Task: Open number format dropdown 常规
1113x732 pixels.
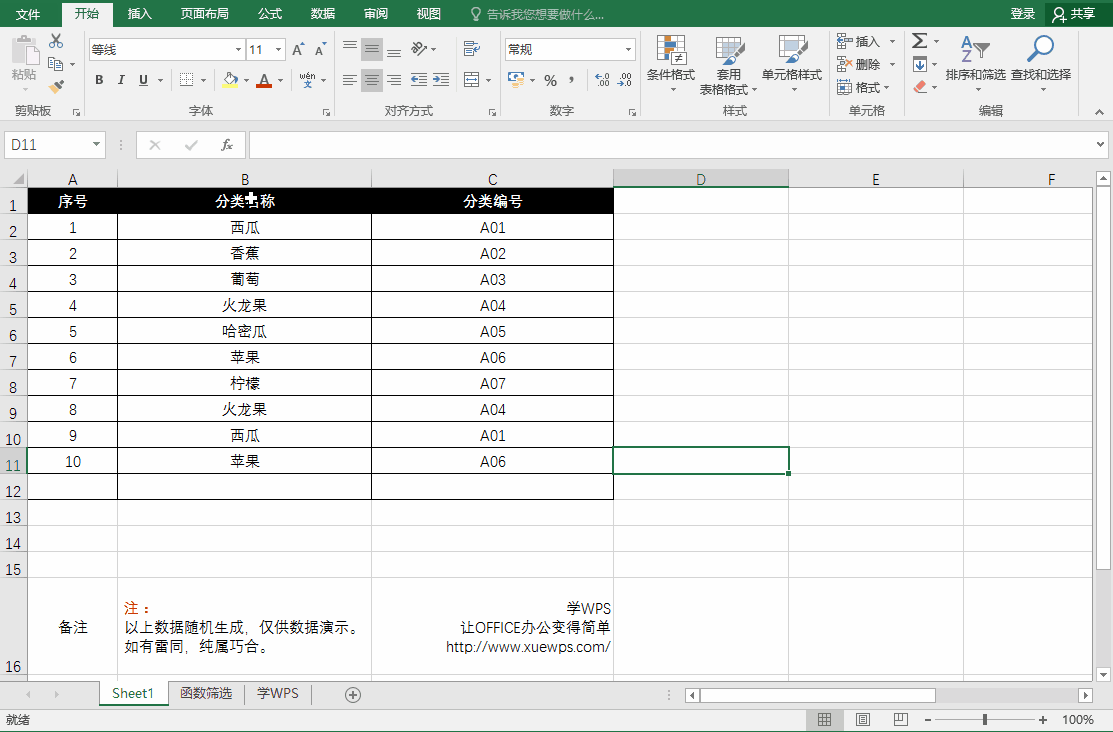Action: click(628, 49)
